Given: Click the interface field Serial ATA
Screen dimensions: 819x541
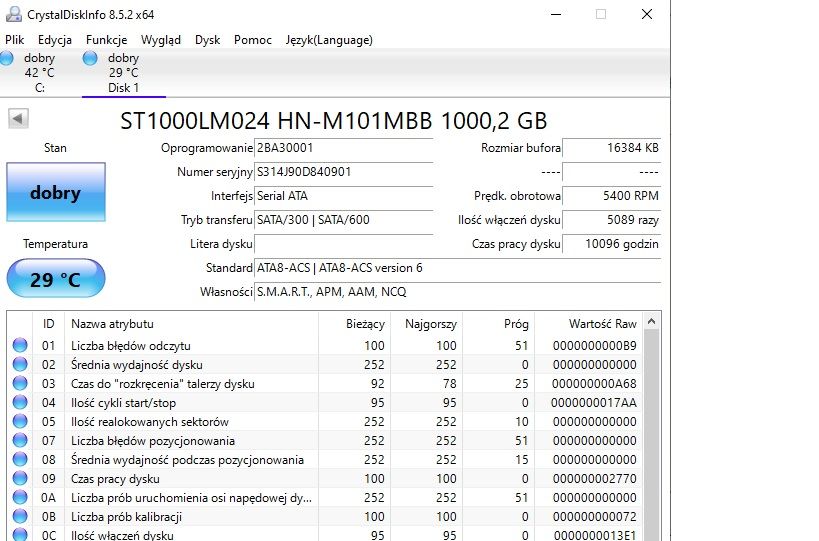Looking at the screenshot, I should [344, 196].
